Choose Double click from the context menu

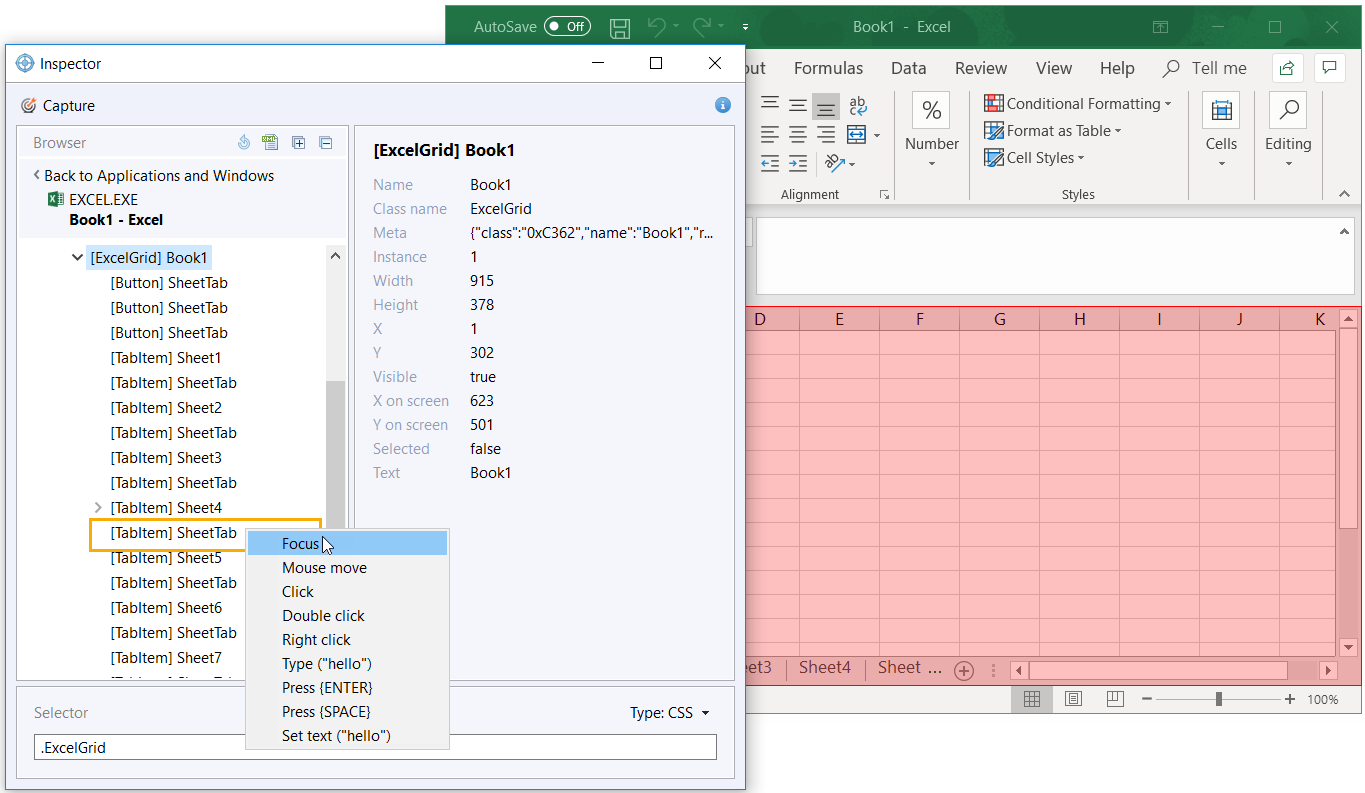coord(347,616)
